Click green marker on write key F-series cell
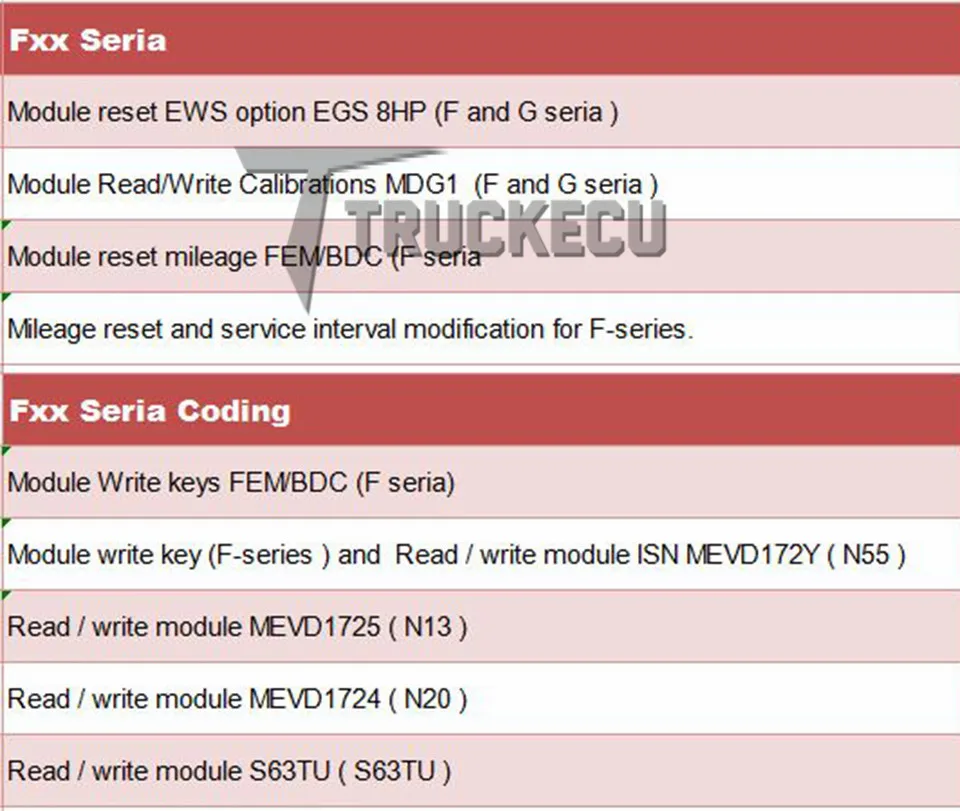 coord(6,523)
